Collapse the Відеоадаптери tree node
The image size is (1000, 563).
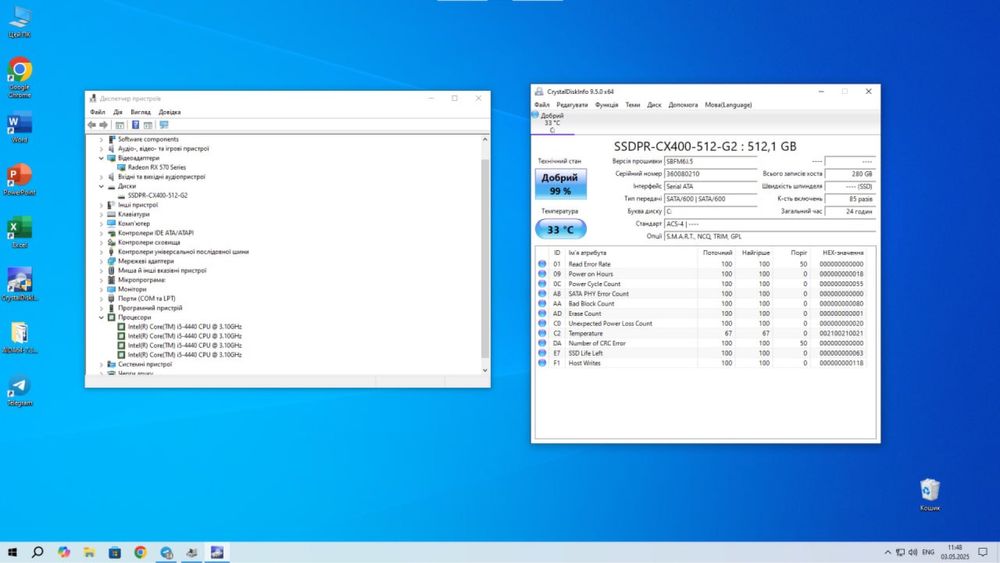click(101, 158)
